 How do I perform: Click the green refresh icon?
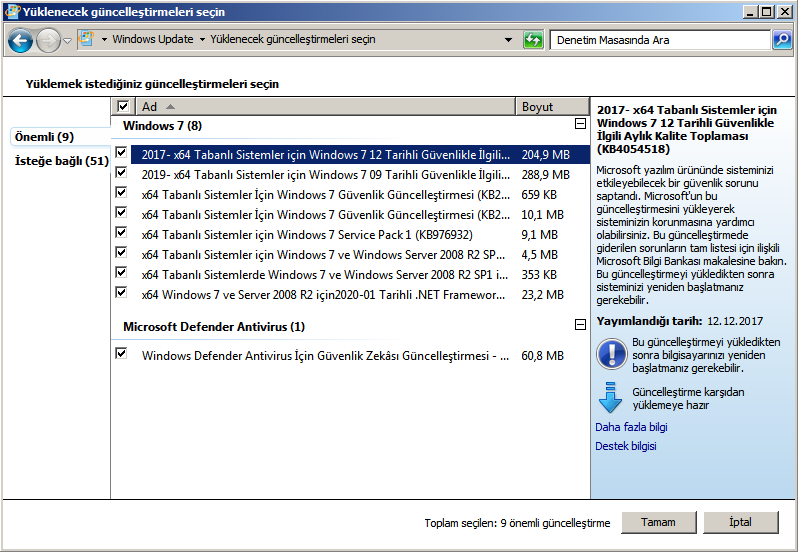pos(533,40)
